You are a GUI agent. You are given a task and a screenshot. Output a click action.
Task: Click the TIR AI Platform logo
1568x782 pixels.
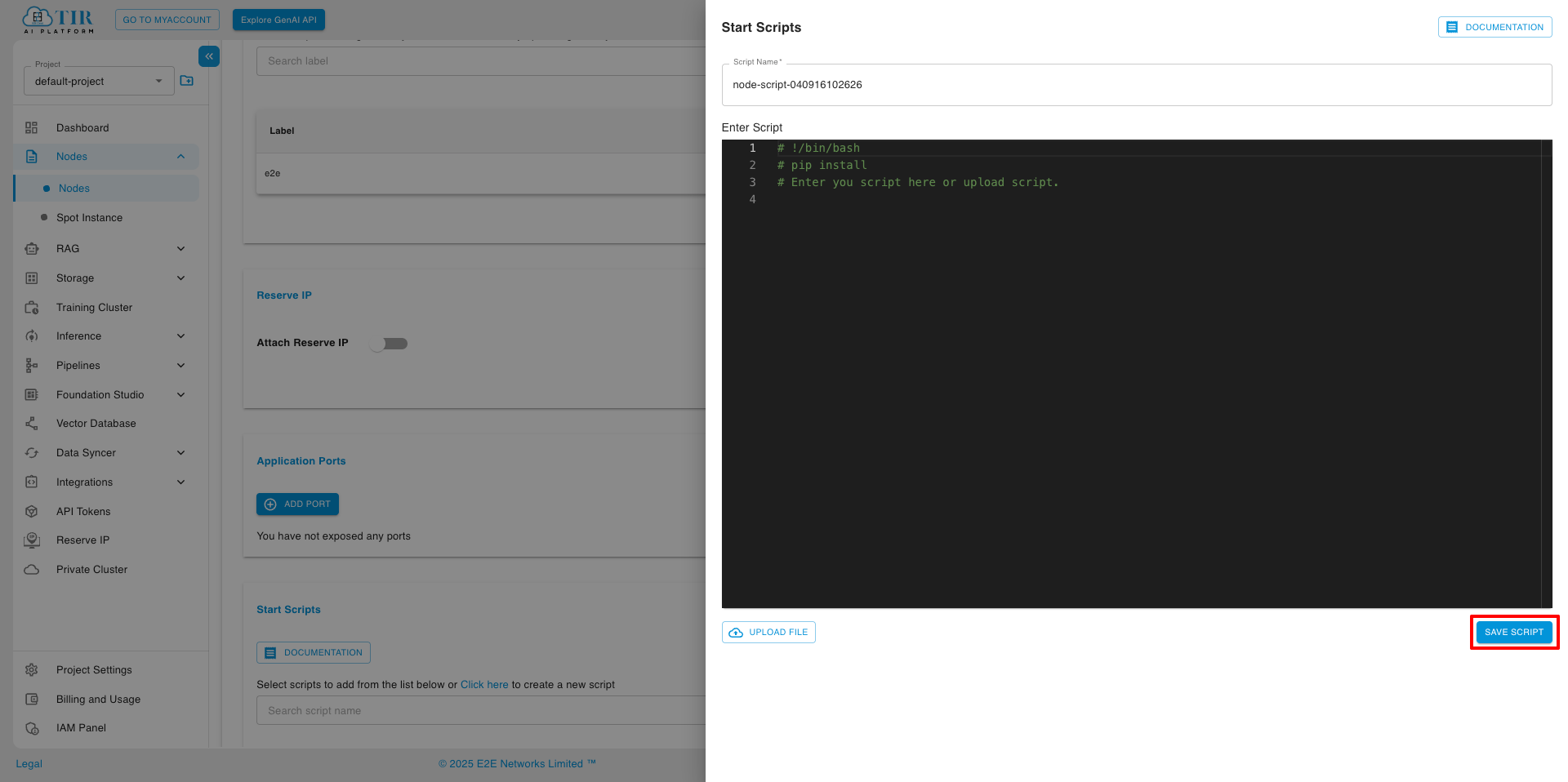[x=58, y=20]
